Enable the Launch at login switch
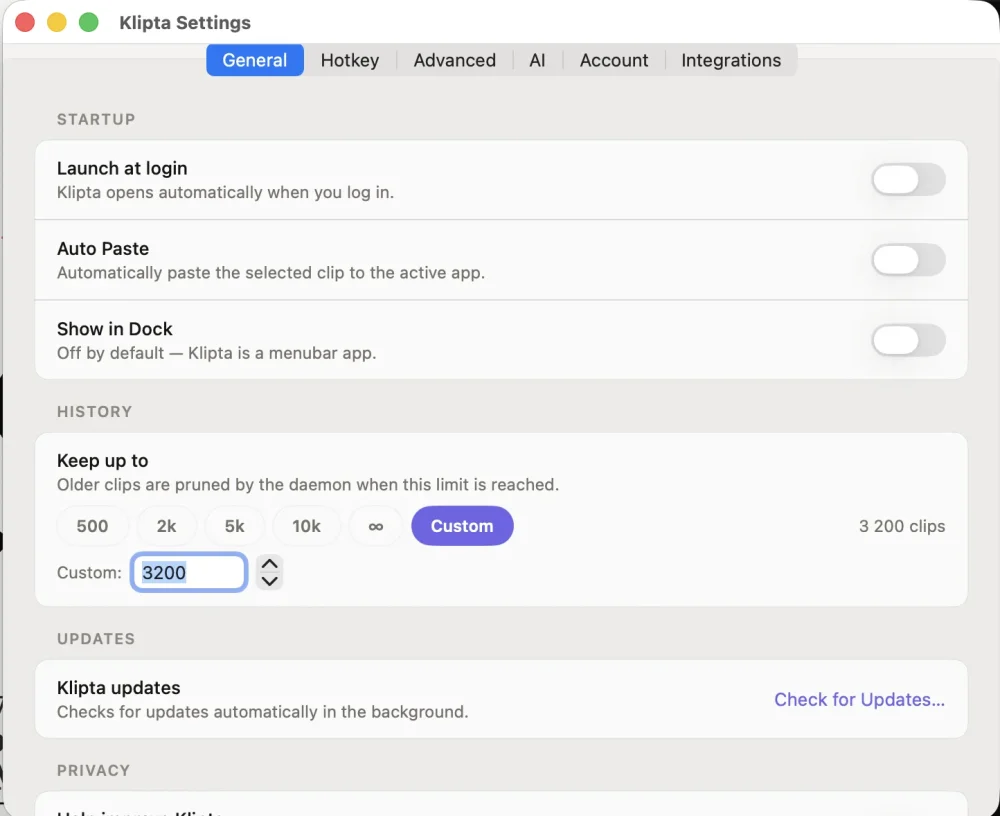This screenshot has width=1000, height=816. [x=908, y=179]
